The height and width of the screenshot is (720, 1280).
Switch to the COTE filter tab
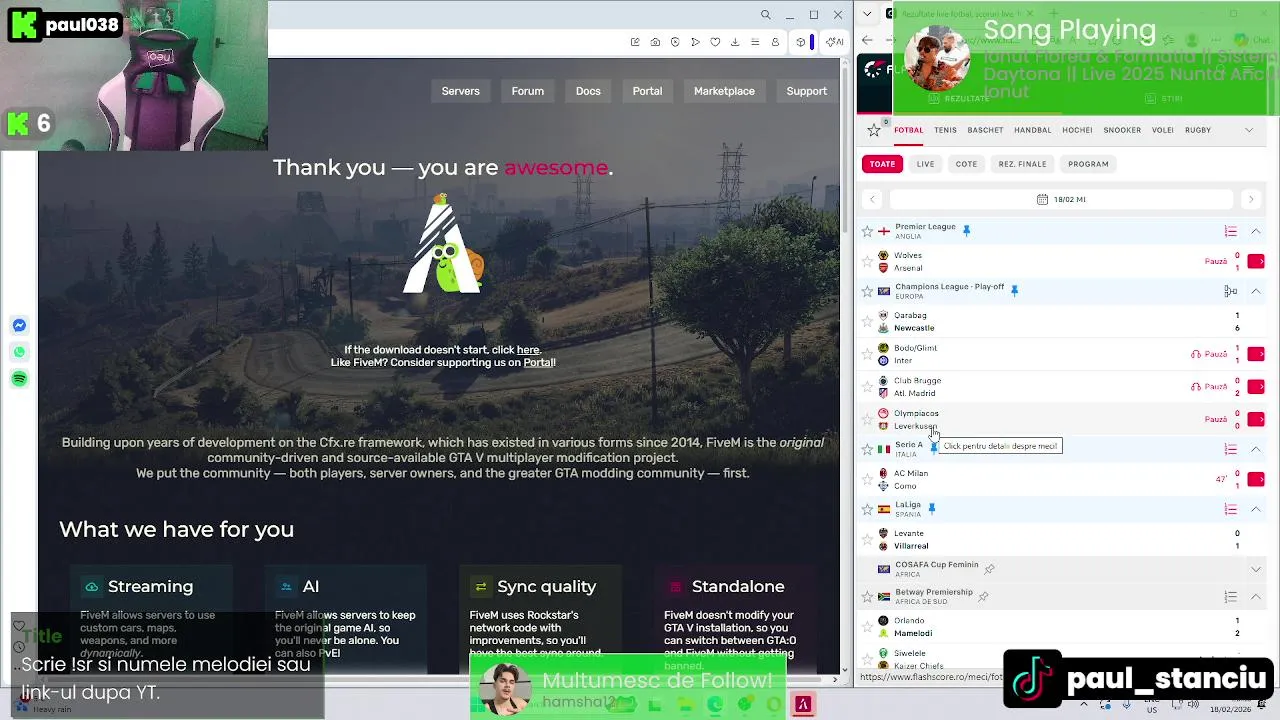tap(966, 164)
